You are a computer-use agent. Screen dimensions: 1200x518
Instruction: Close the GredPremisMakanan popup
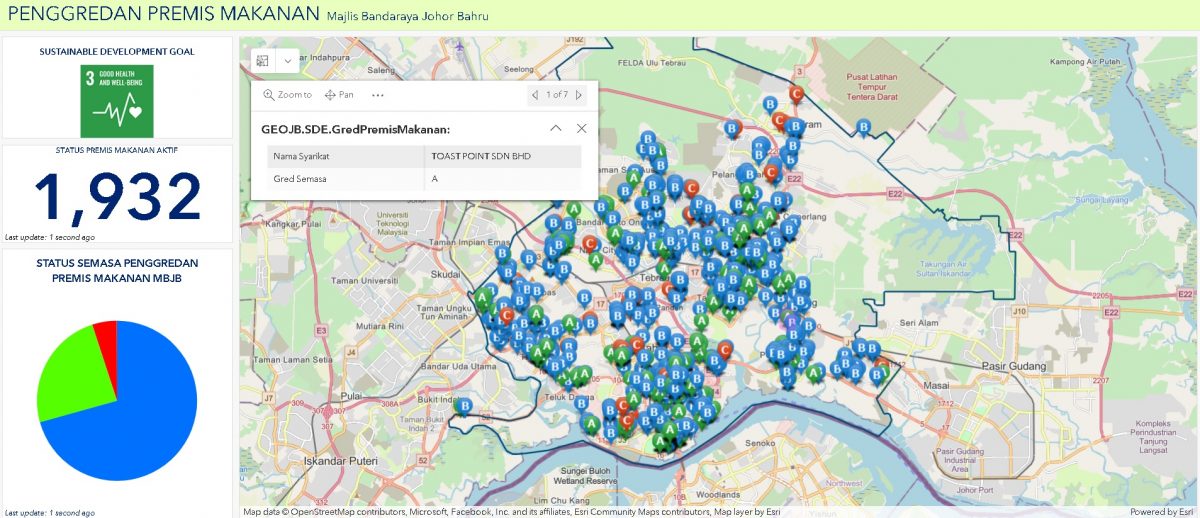pyautogui.click(x=581, y=128)
